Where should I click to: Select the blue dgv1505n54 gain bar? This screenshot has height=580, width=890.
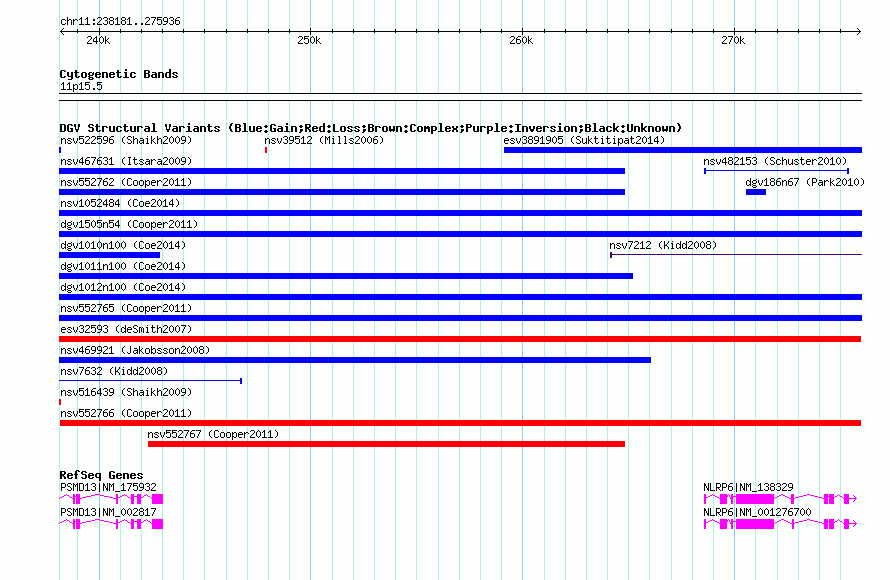tap(461, 234)
